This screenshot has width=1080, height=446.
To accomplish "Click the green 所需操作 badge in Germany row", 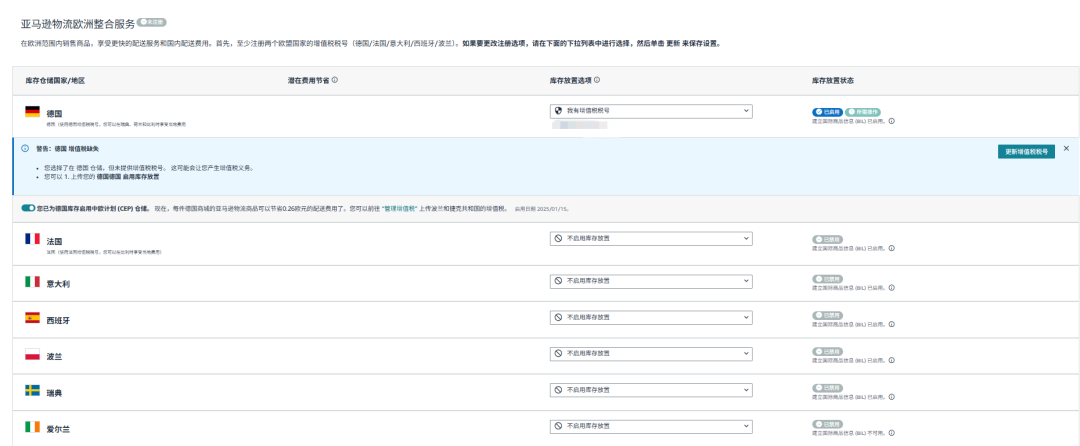I will [862, 112].
